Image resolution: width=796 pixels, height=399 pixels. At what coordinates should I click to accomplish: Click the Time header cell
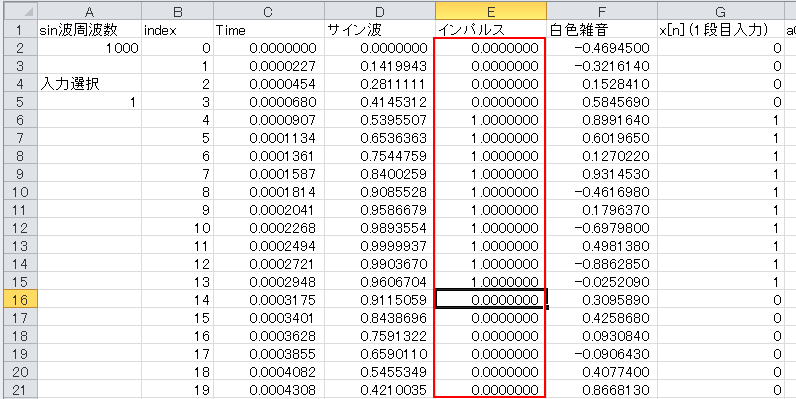tap(269, 30)
